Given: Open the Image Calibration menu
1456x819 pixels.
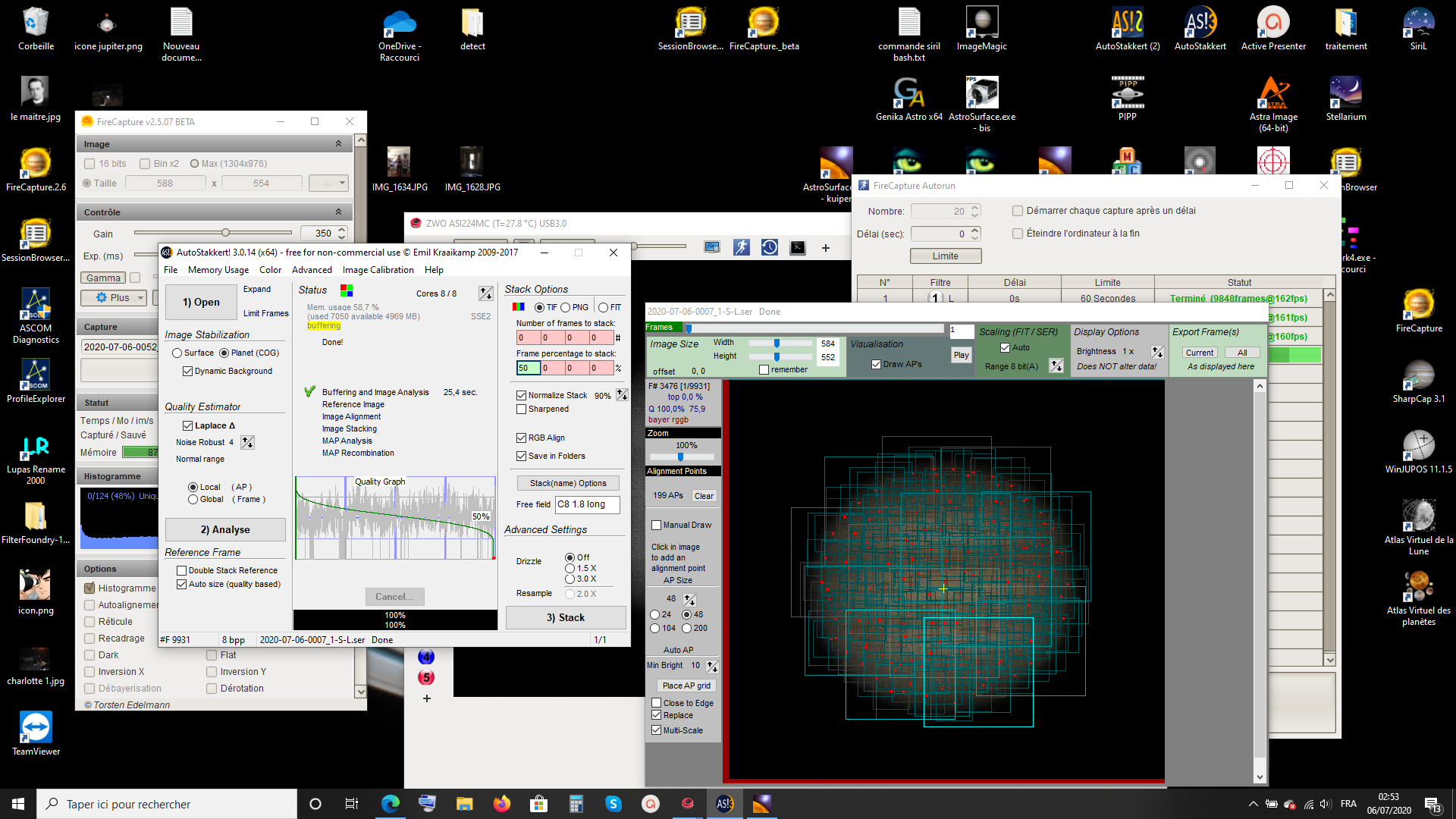Looking at the screenshot, I should point(378,270).
